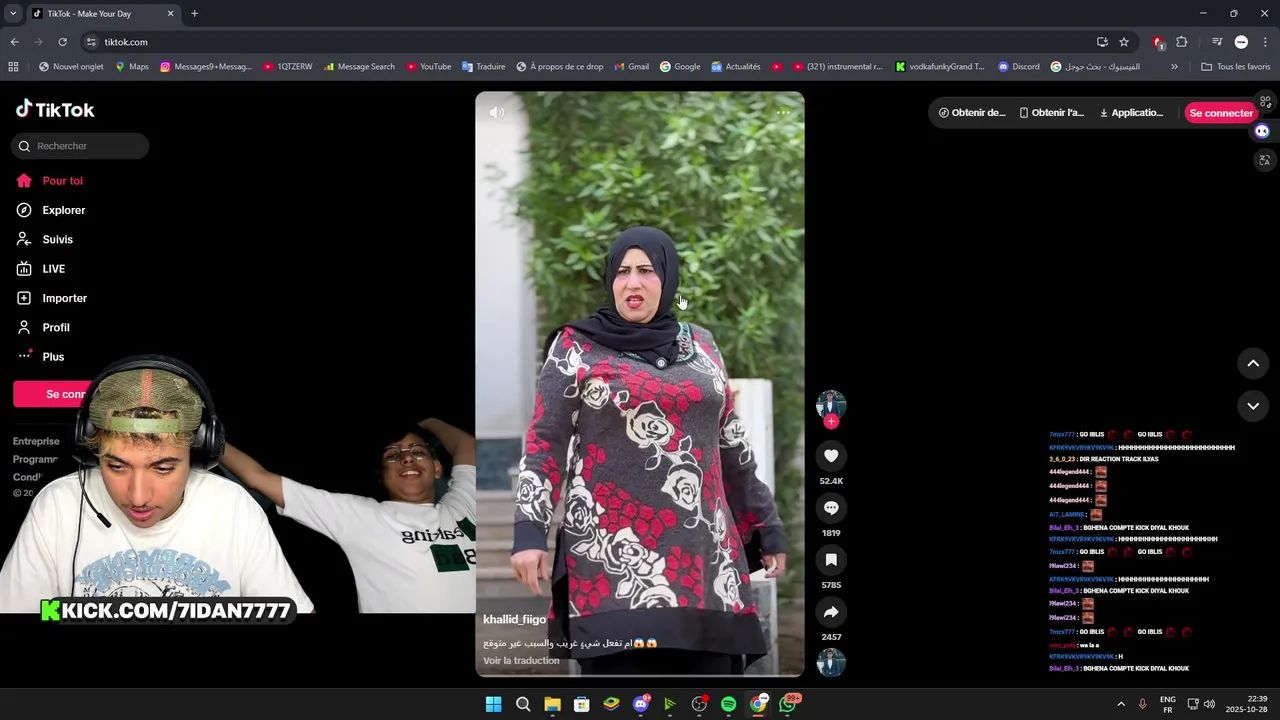Open khallid_fiigo profile link
The width and height of the screenshot is (1280, 720).
point(514,620)
